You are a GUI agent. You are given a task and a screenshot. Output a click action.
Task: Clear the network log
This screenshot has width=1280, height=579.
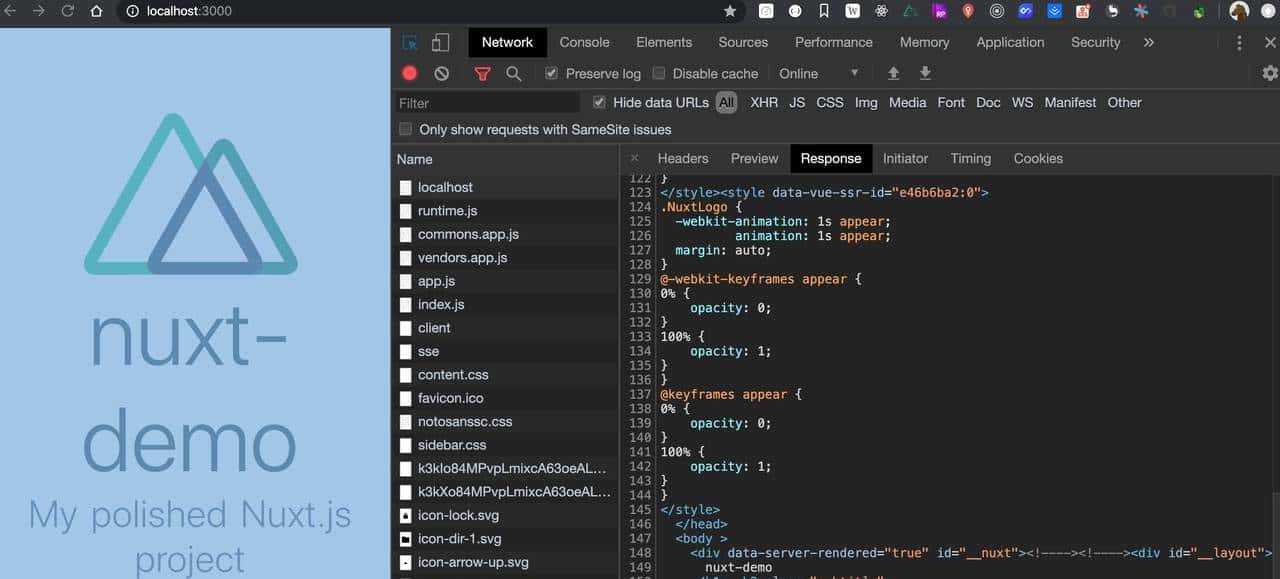441,73
